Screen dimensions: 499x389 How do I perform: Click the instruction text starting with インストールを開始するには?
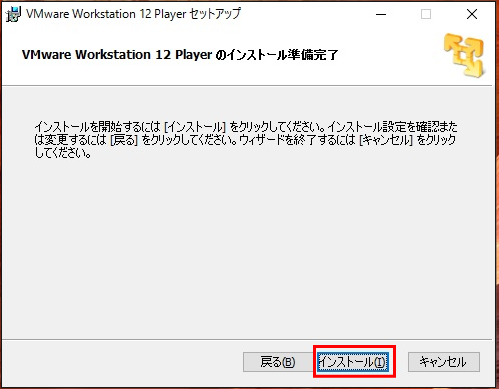[246, 140]
